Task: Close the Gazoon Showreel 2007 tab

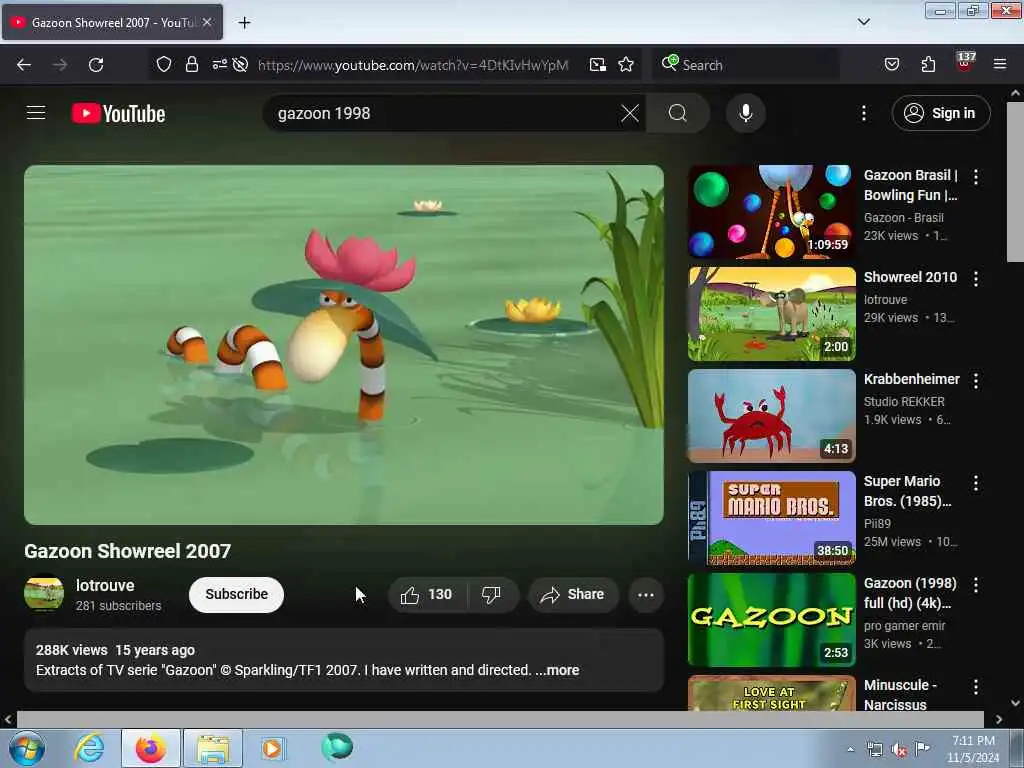Action: point(207,22)
